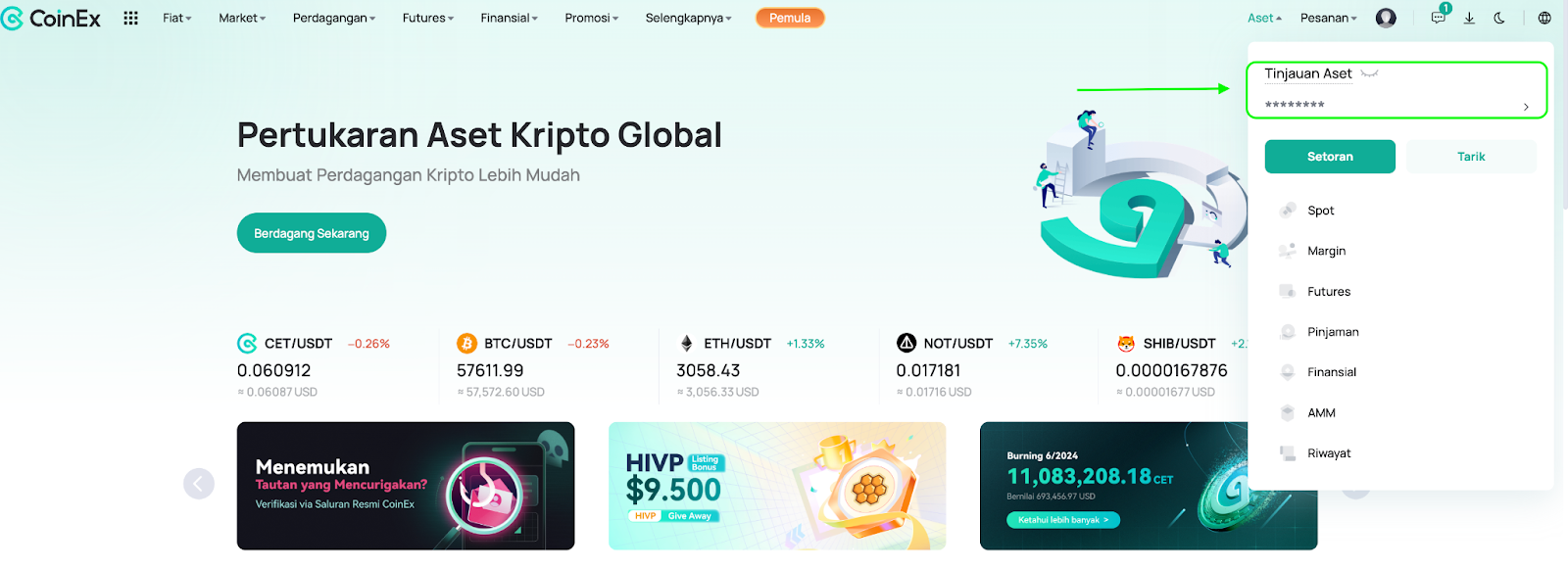This screenshot has height=569, width=1568.
Task: Expand asset overview via the chevron arrow
Action: point(1526,107)
